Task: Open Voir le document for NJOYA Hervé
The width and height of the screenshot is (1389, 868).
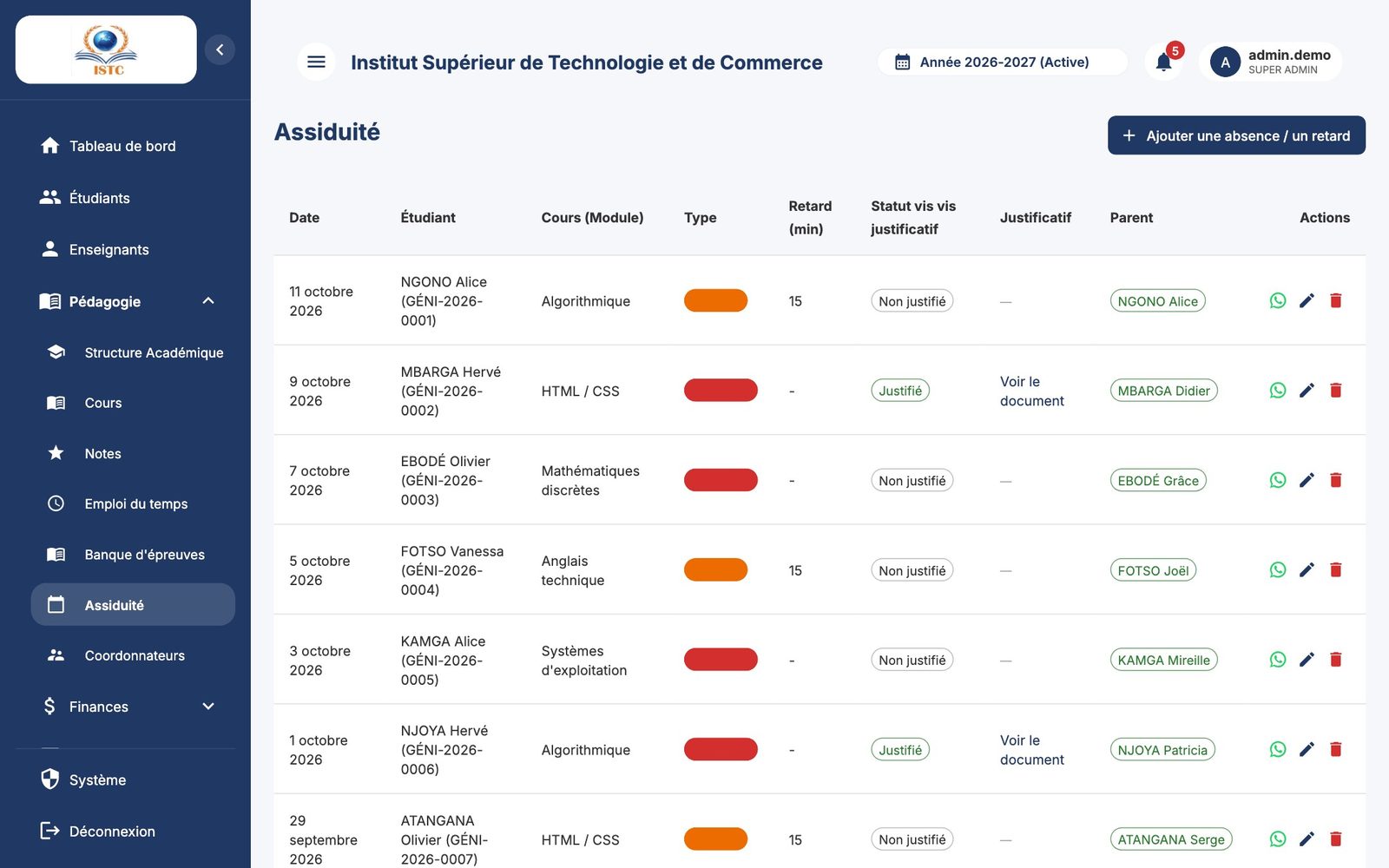Action: click(1031, 750)
